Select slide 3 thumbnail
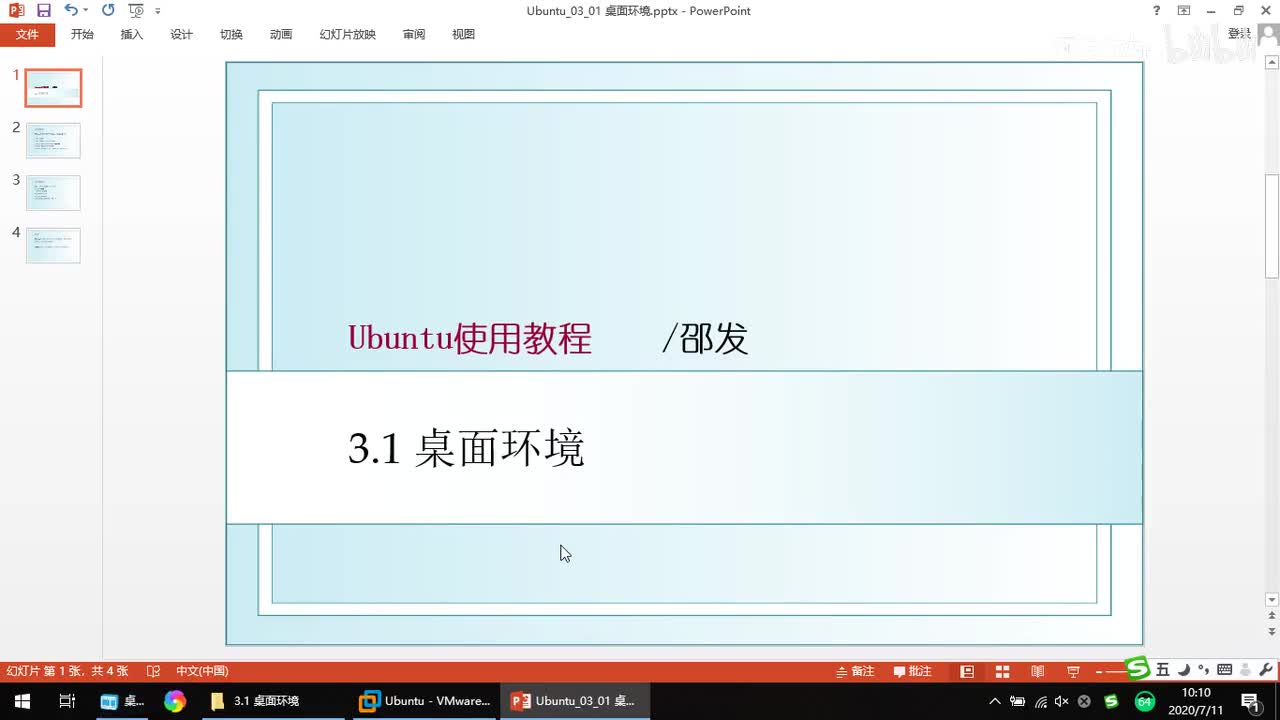Image resolution: width=1280 pixels, height=720 pixels. [53, 192]
